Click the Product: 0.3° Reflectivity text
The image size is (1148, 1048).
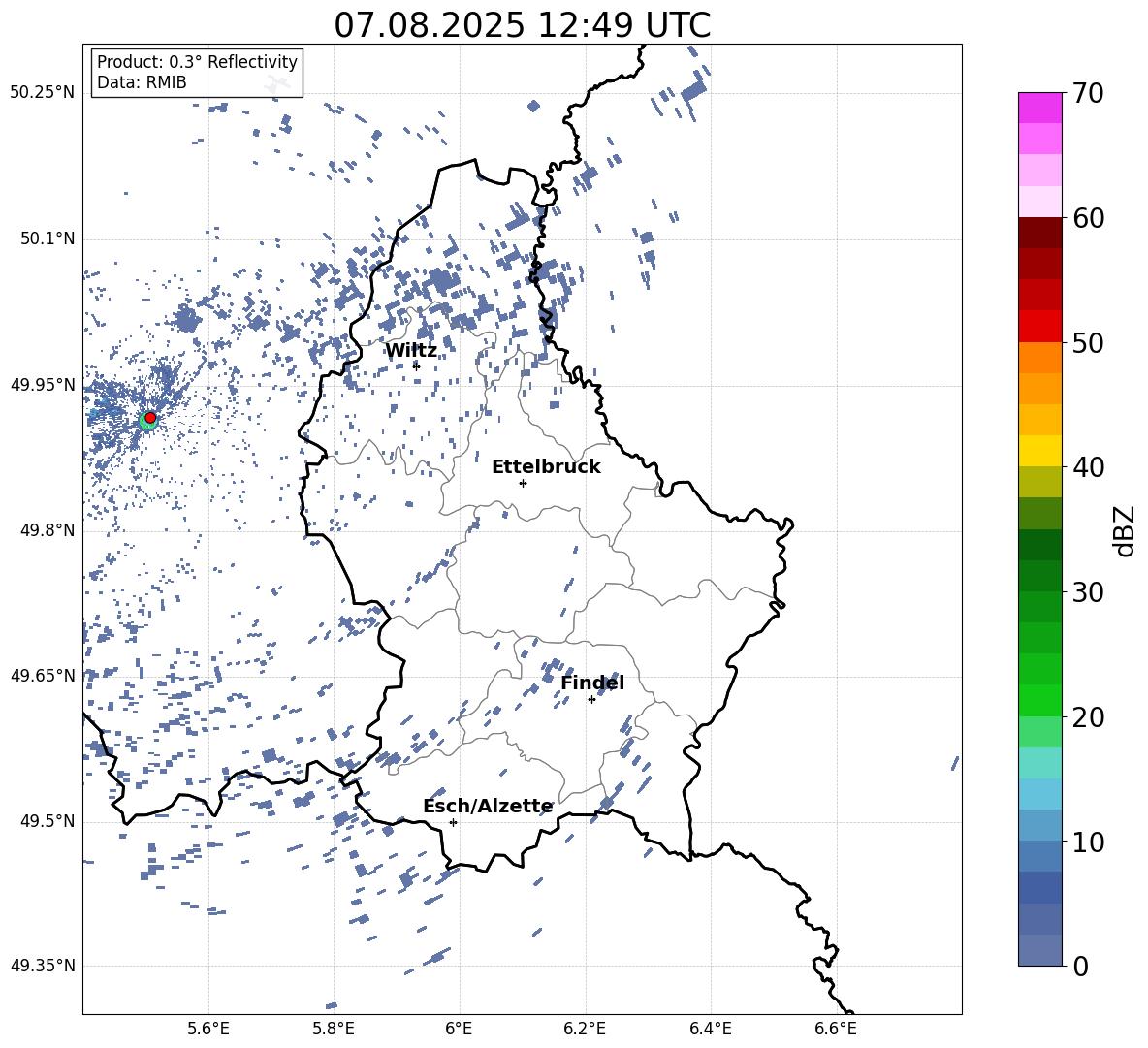pos(197,61)
